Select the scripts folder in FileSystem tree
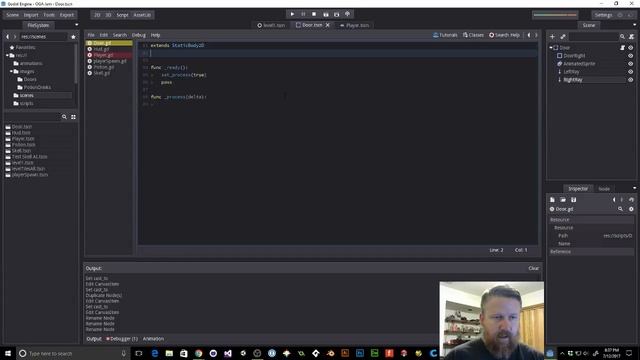 (x=27, y=104)
